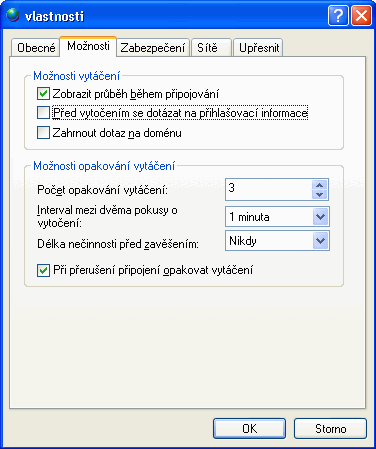Close the vlastnosti dialog with X
This screenshot has width=376, height=449.
(361, 15)
